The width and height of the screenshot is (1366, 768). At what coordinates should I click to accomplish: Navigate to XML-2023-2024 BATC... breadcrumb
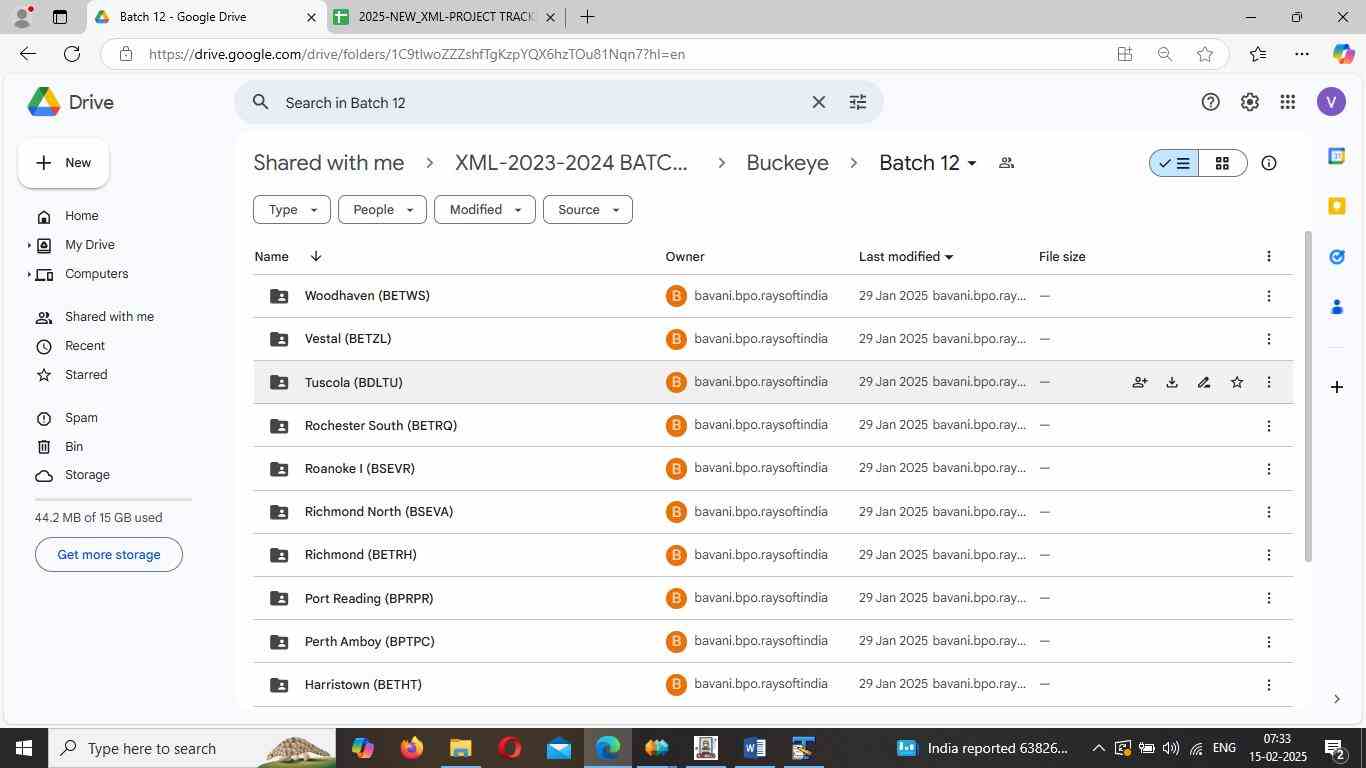point(571,163)
